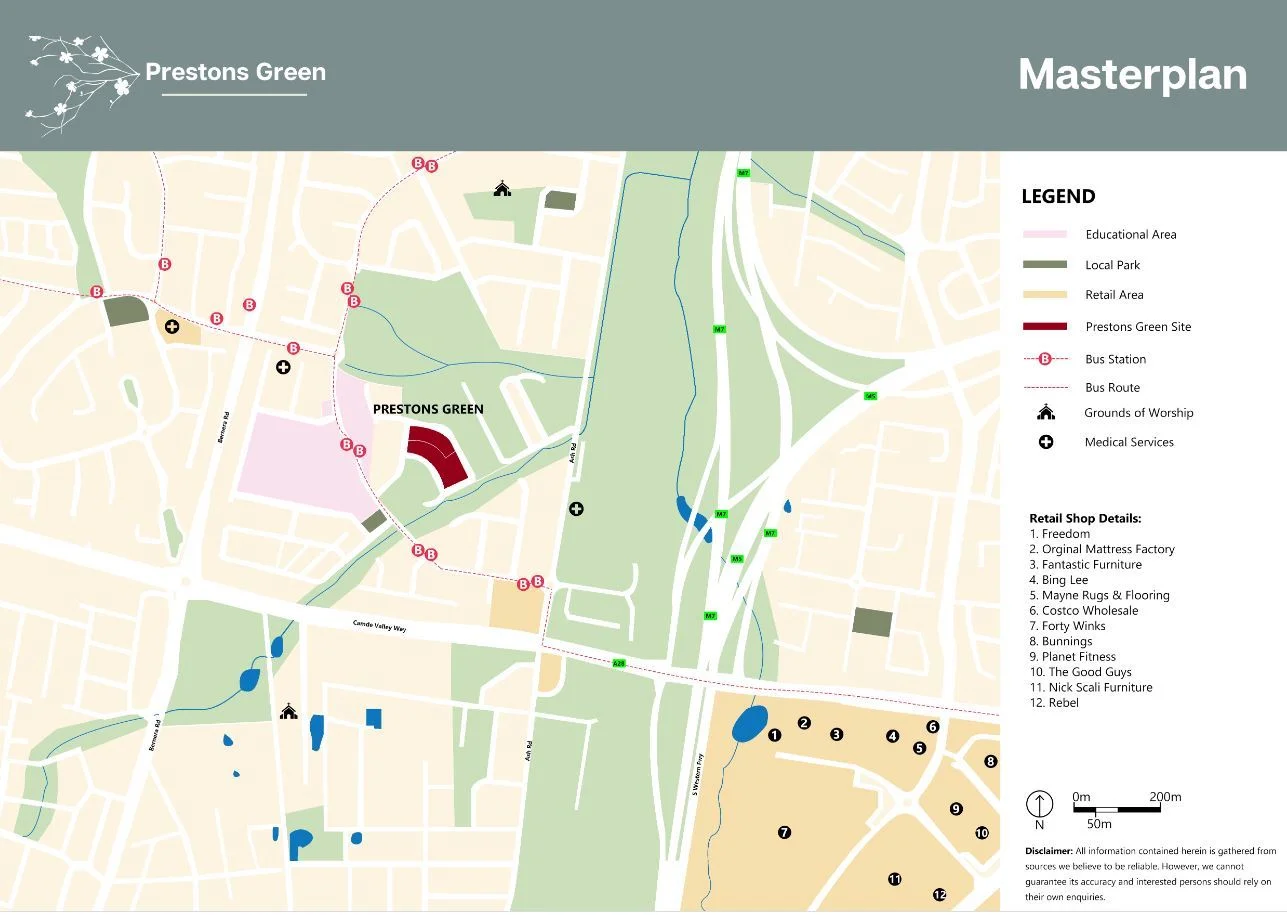This screenshot has width=1287, height=915.
Task: Click the Bus Station legend symbol
Action: (1045, 359)
